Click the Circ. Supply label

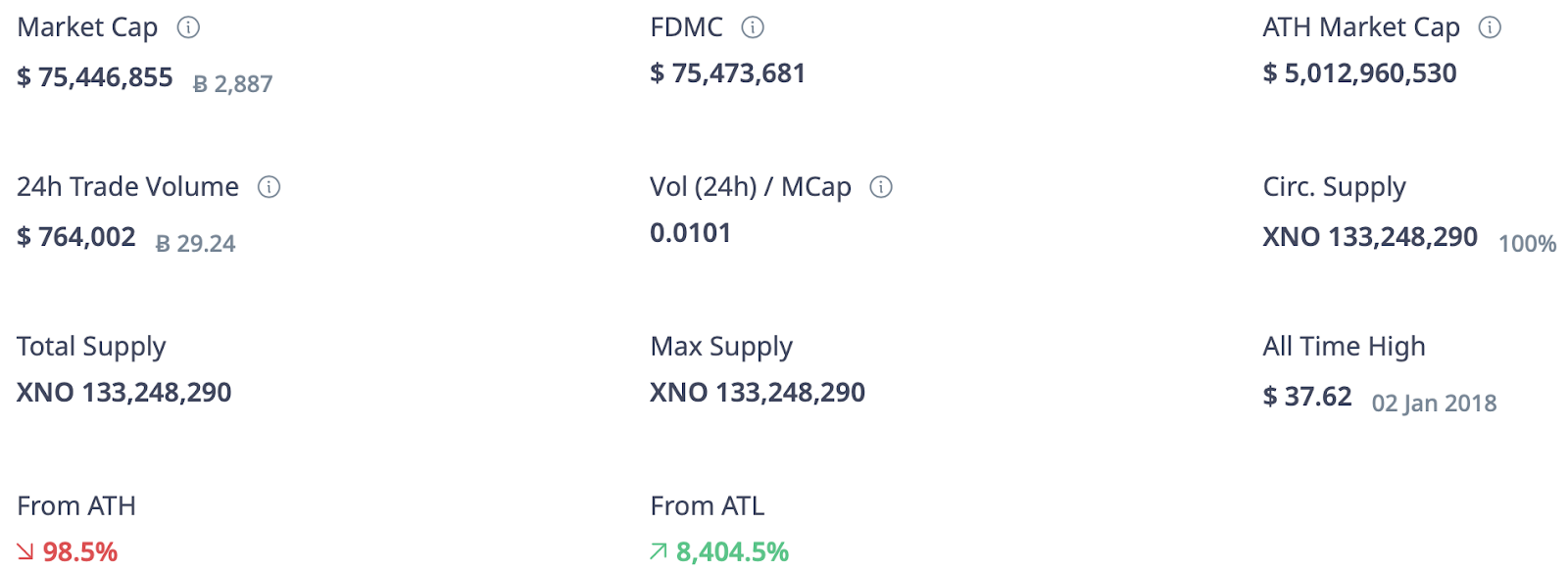1335,187
